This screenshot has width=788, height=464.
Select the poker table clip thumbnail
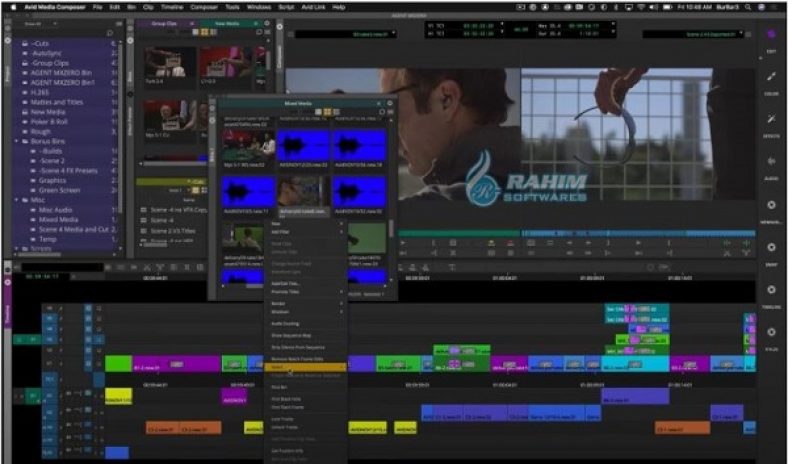click(x=248, y=146)
